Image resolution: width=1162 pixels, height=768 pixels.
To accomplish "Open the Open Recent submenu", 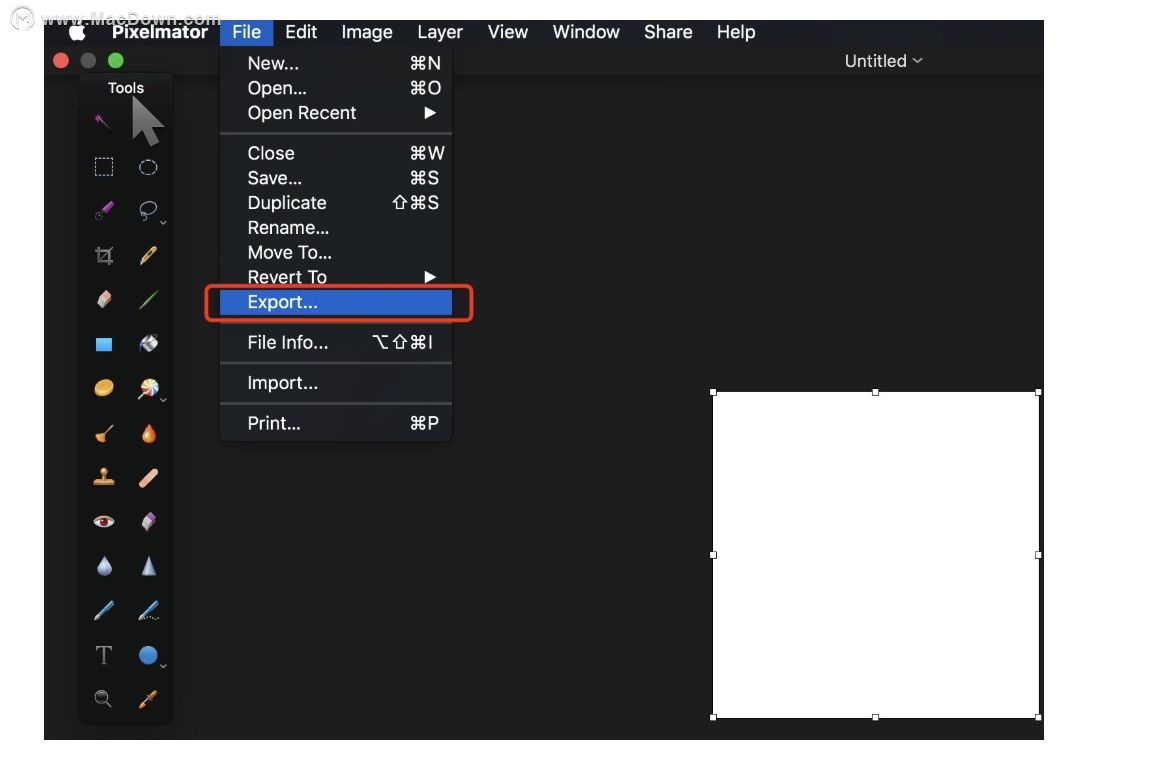I will 301,113.
